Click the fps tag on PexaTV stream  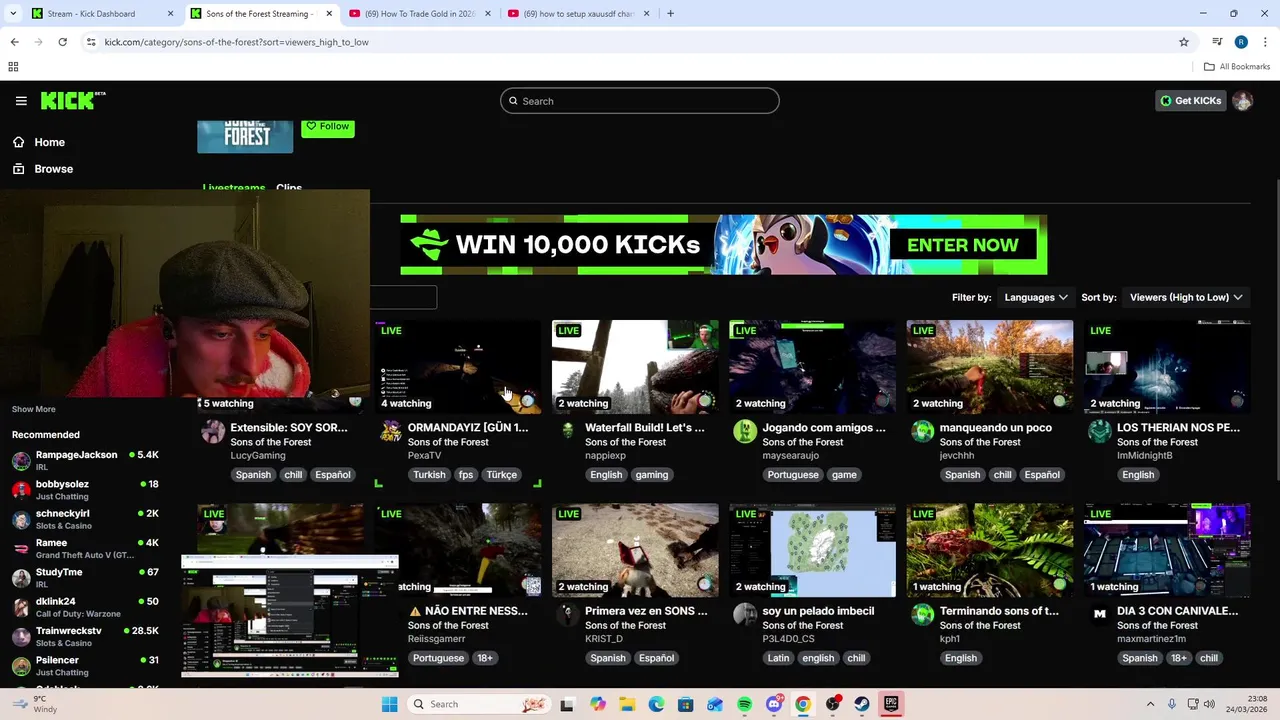[x=466, y=475]
